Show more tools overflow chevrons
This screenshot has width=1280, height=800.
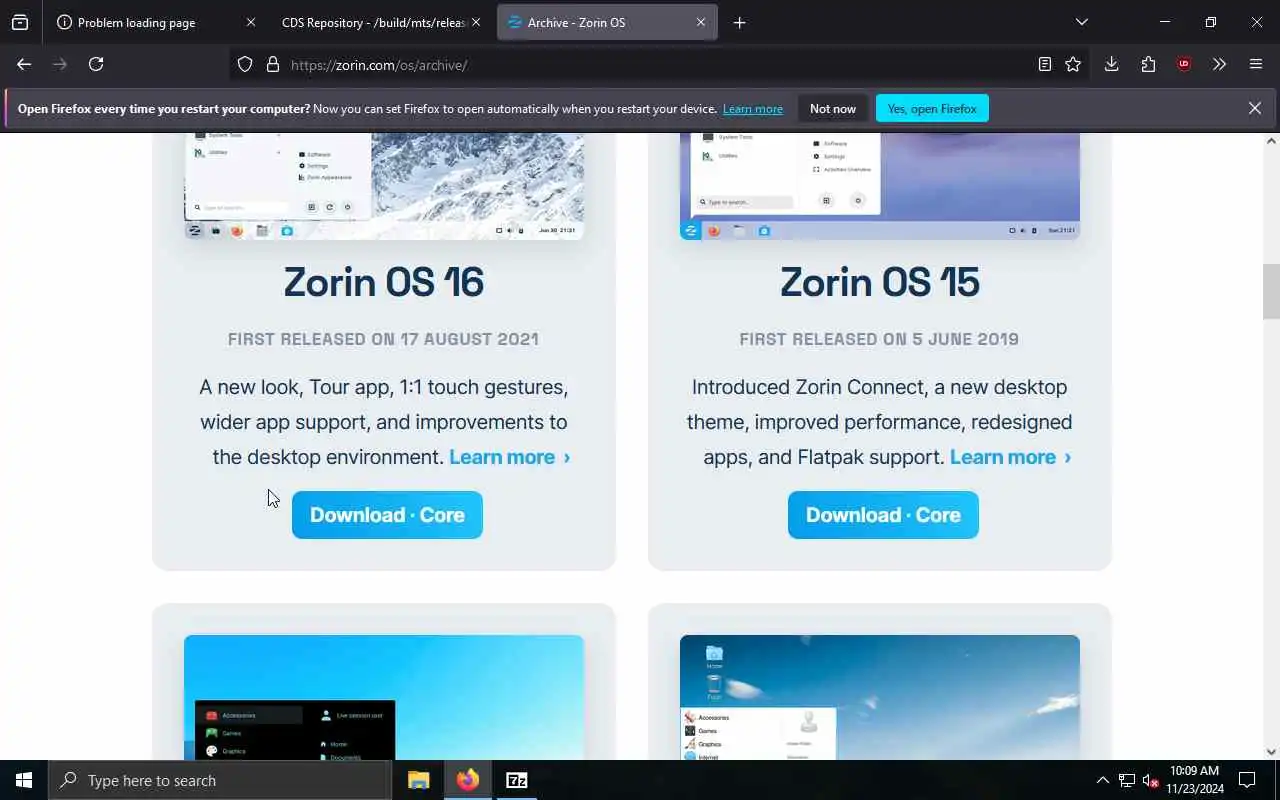(x=1219, y=64)
